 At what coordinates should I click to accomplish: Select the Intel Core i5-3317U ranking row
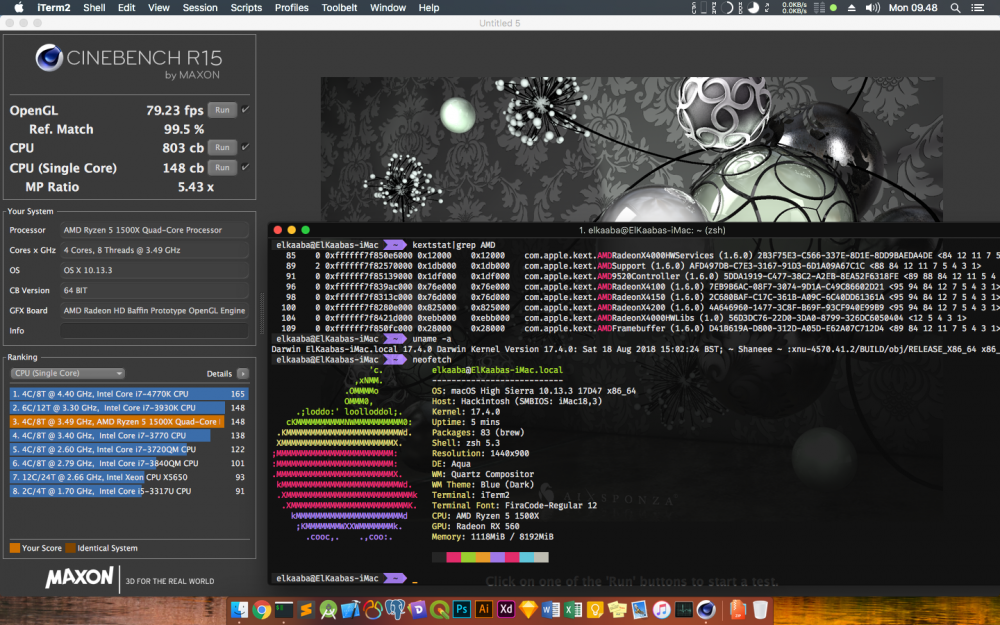pos(129,491)
